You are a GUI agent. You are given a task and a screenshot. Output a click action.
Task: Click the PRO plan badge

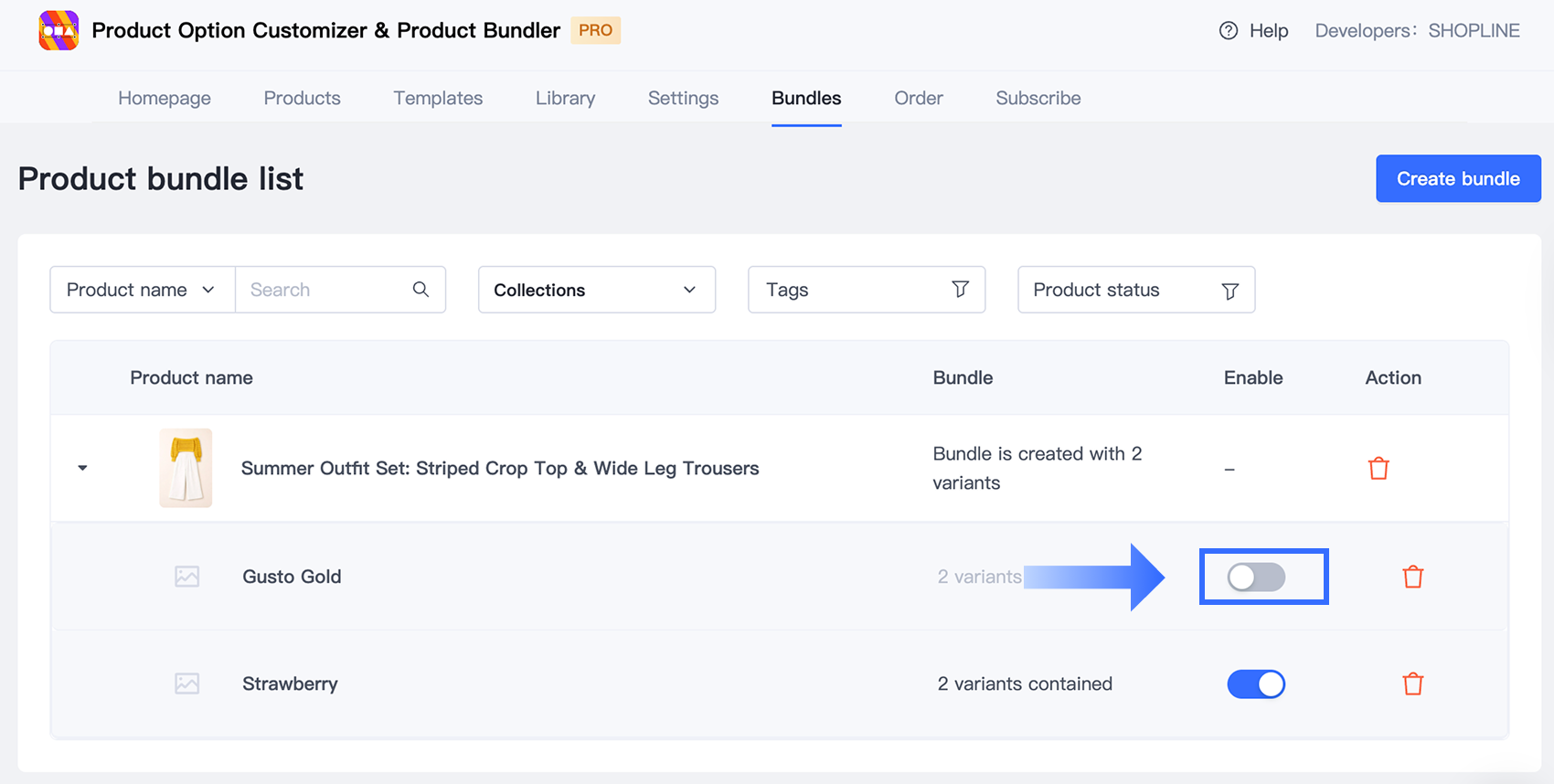pos(595,30)
